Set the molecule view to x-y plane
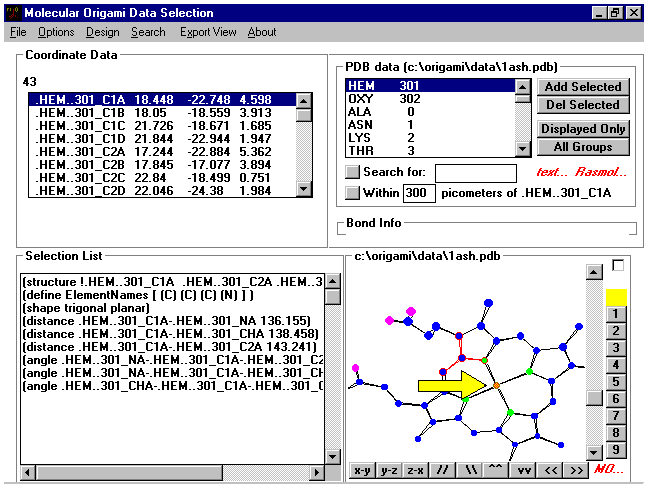 click(x=362, y=469)
